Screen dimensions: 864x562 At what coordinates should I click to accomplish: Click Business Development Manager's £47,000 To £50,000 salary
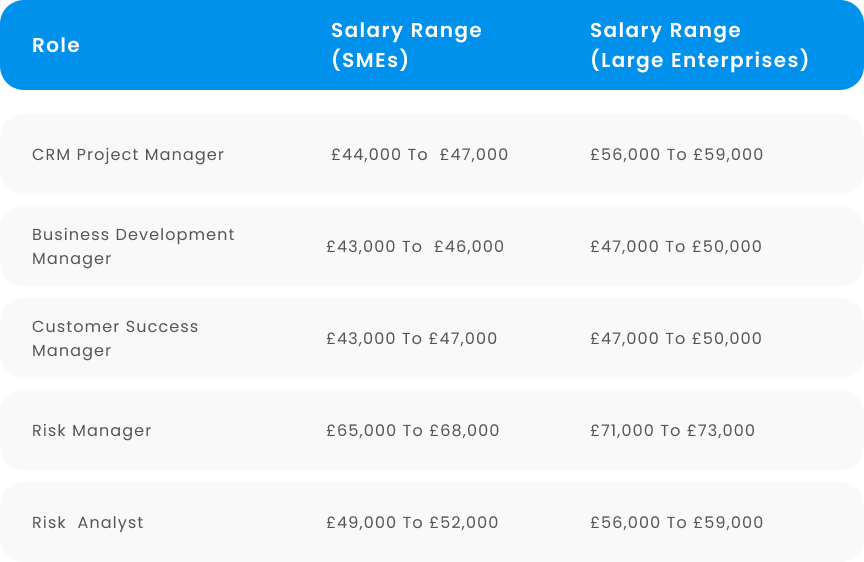[x=676, y=246]
